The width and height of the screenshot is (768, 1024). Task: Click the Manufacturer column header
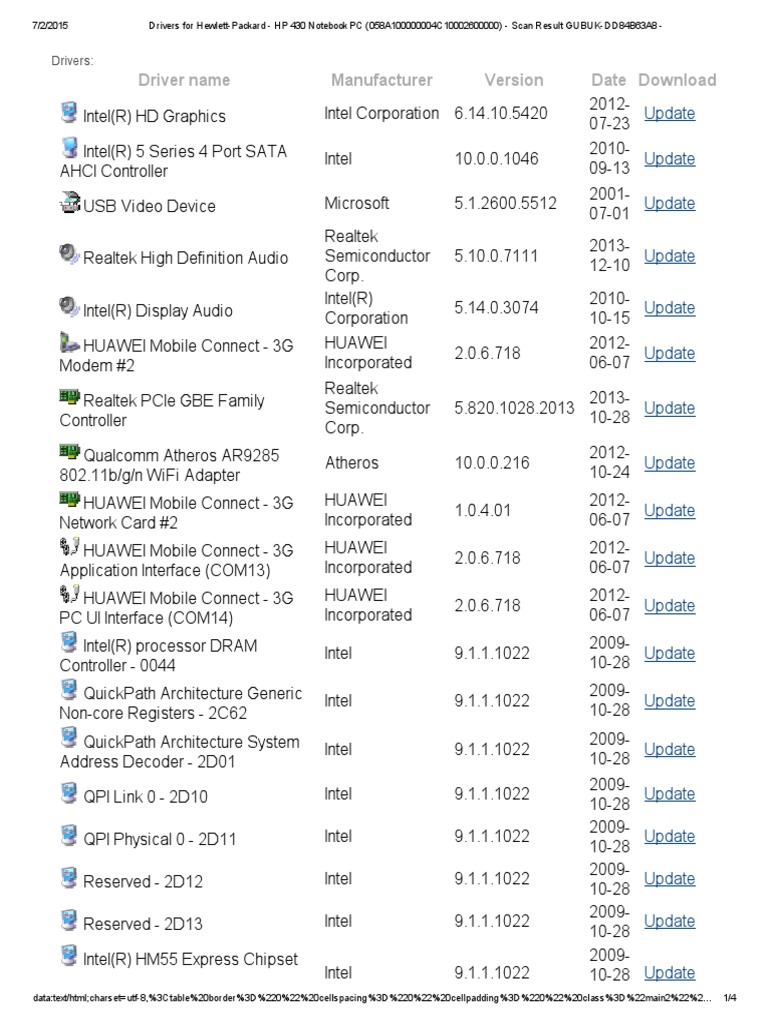click(382, 80)
